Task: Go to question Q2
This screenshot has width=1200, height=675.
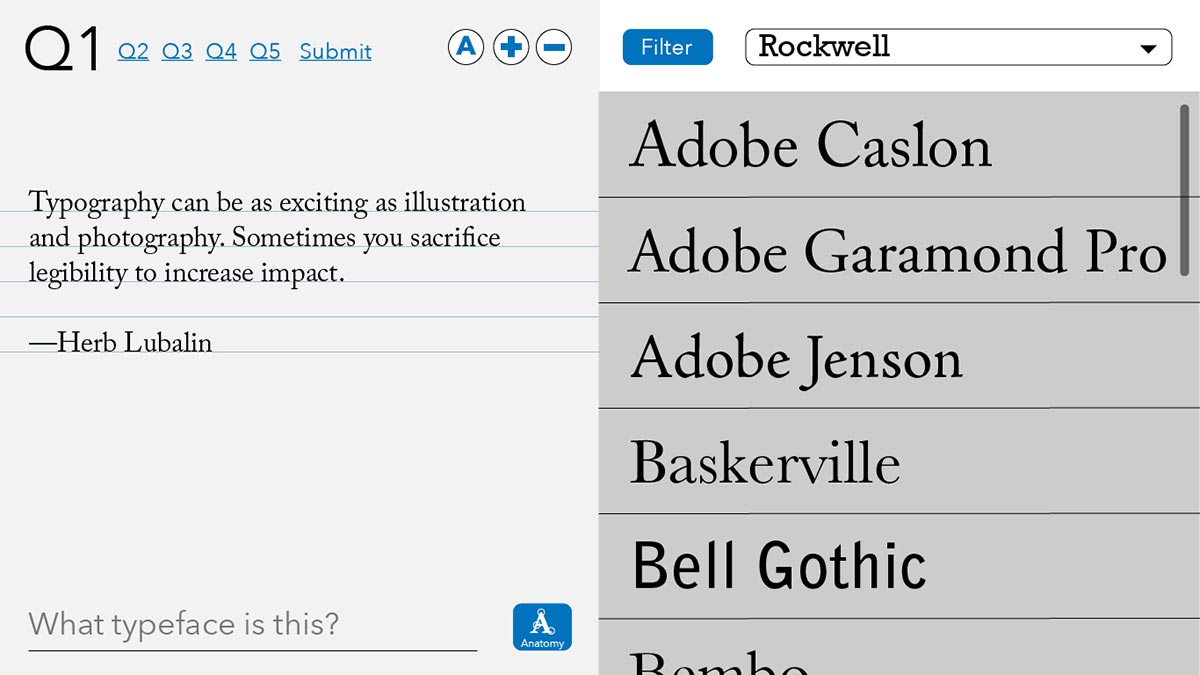Action: click(x=133, y=51)
